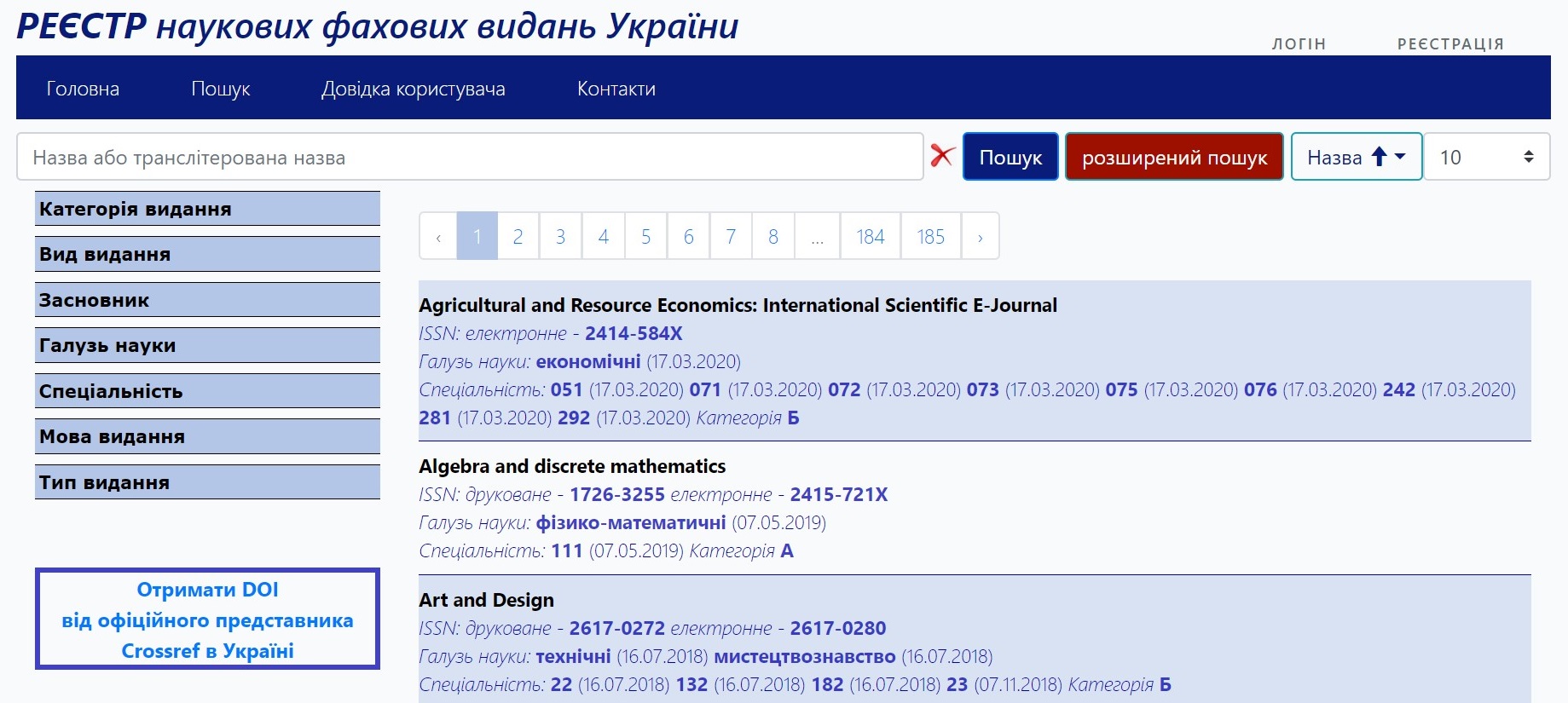Click the red X clear search icon
The height and width of the screenshot is (703, 1568).
pyautogui.click(x=942, y=156)
